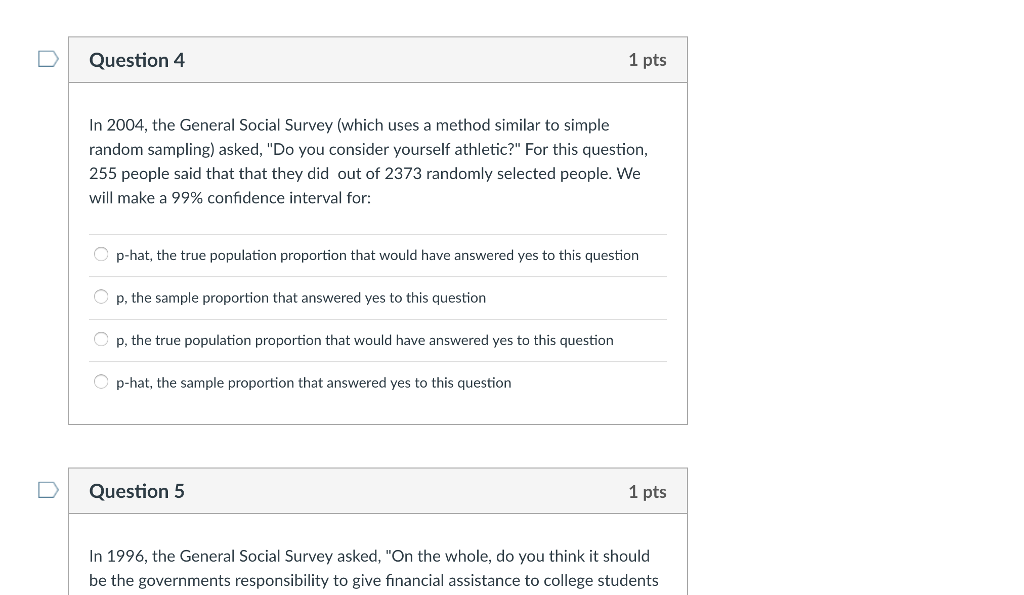The width and height of the screenshot is (1024, 595).
Task: Select the first p-hat answer option
Action: [x=101, y=254]
